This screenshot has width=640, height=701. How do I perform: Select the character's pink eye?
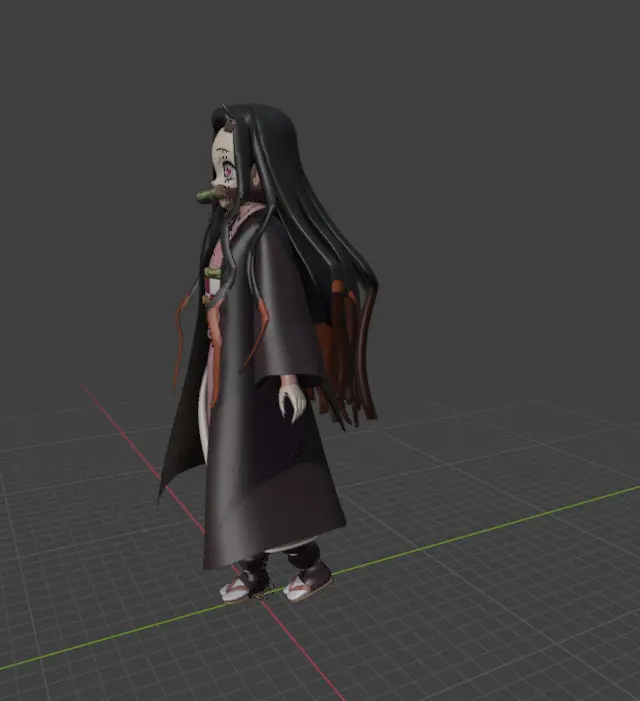228,170
